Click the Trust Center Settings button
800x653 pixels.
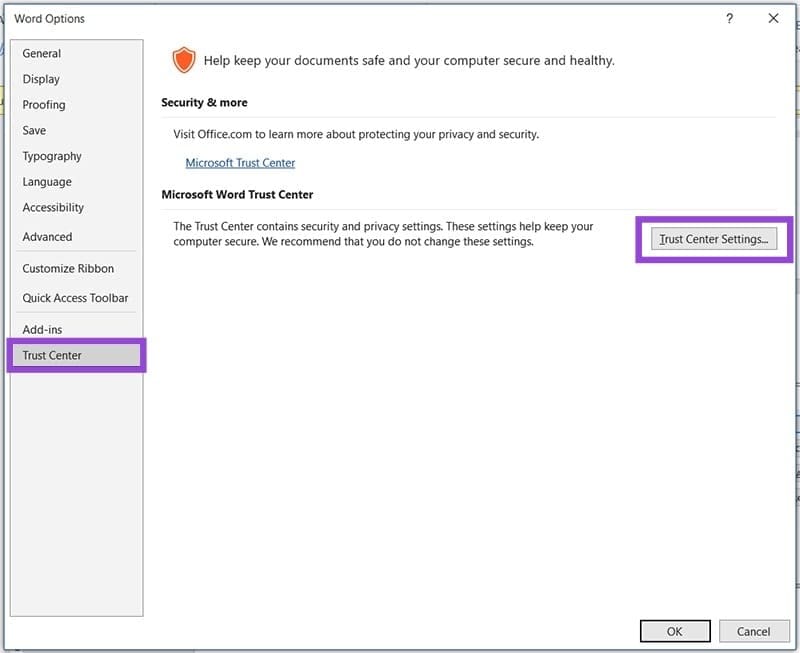click(x=714, y=239)
